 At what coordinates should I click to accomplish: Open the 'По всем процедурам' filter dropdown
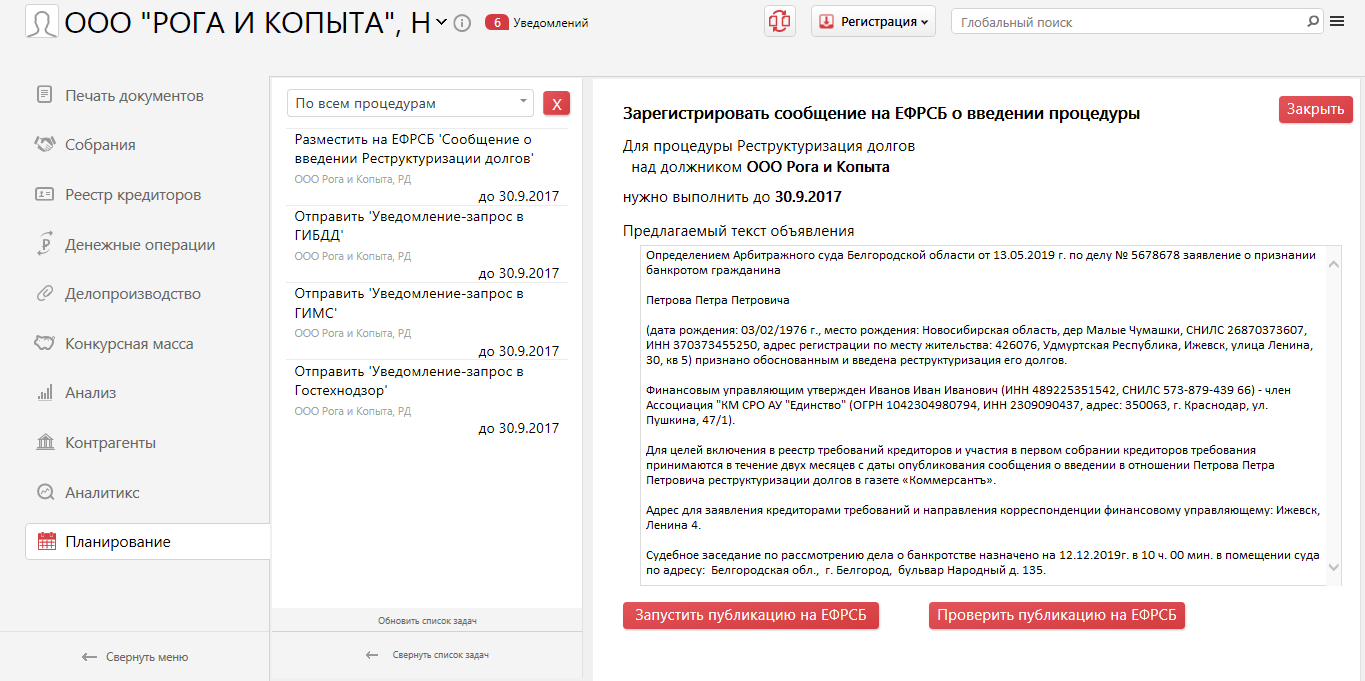tap(411, 103)
